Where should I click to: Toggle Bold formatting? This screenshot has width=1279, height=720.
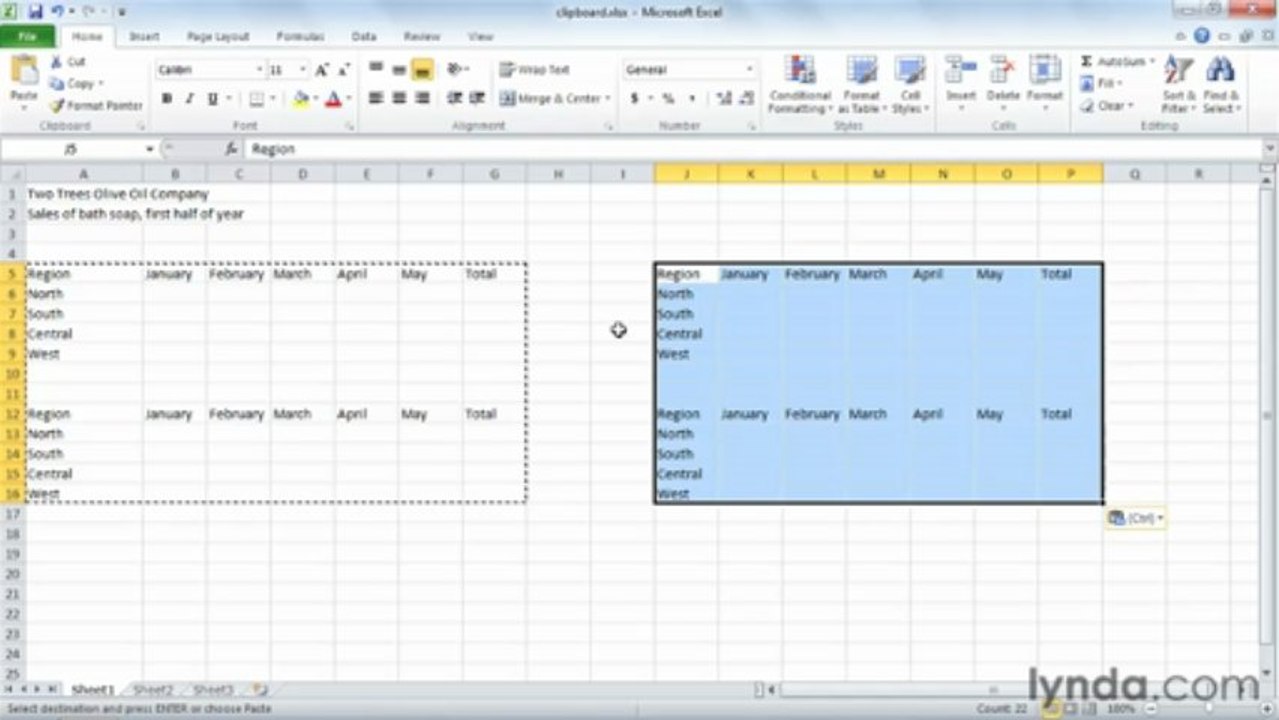click(x=167, y=99)
